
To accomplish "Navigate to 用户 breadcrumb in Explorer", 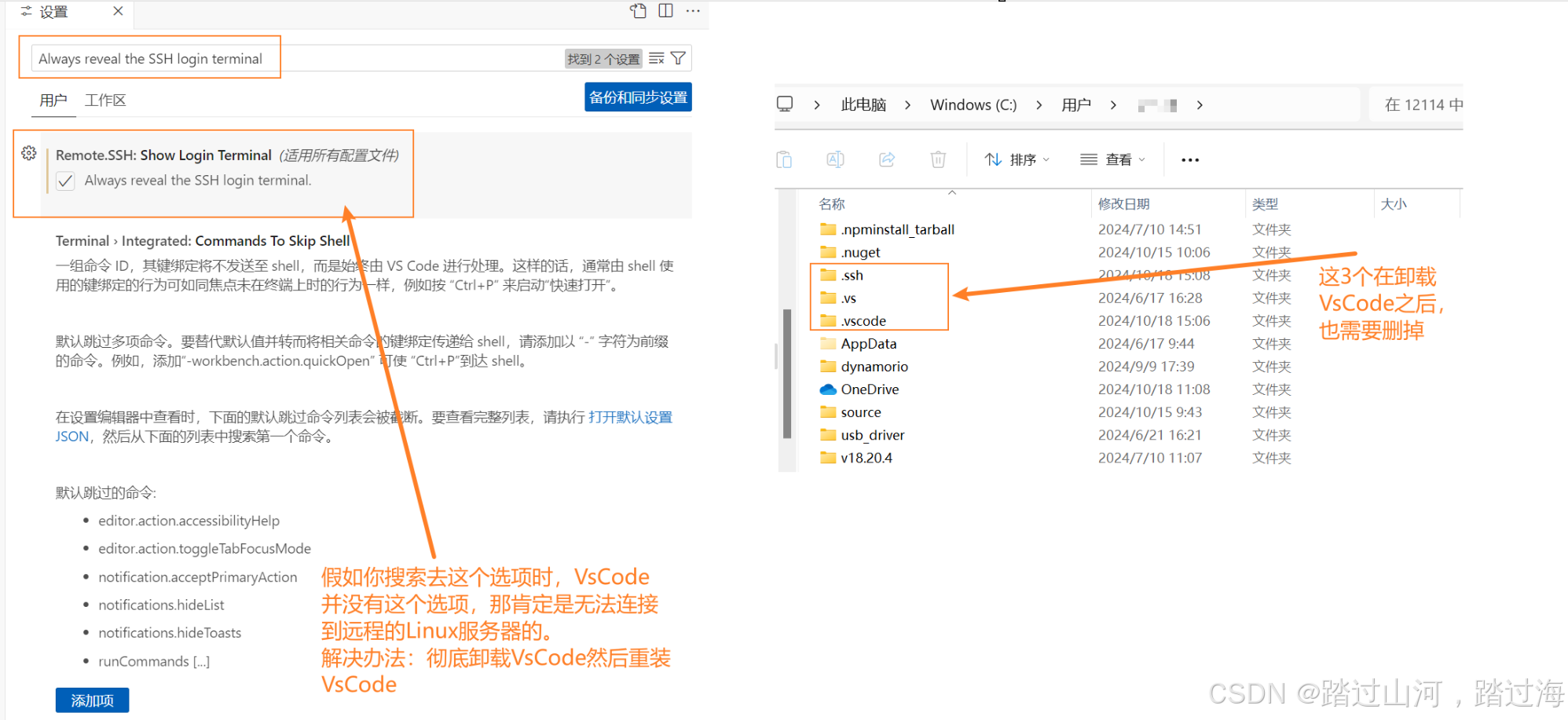I will [x=1076, y=105].
